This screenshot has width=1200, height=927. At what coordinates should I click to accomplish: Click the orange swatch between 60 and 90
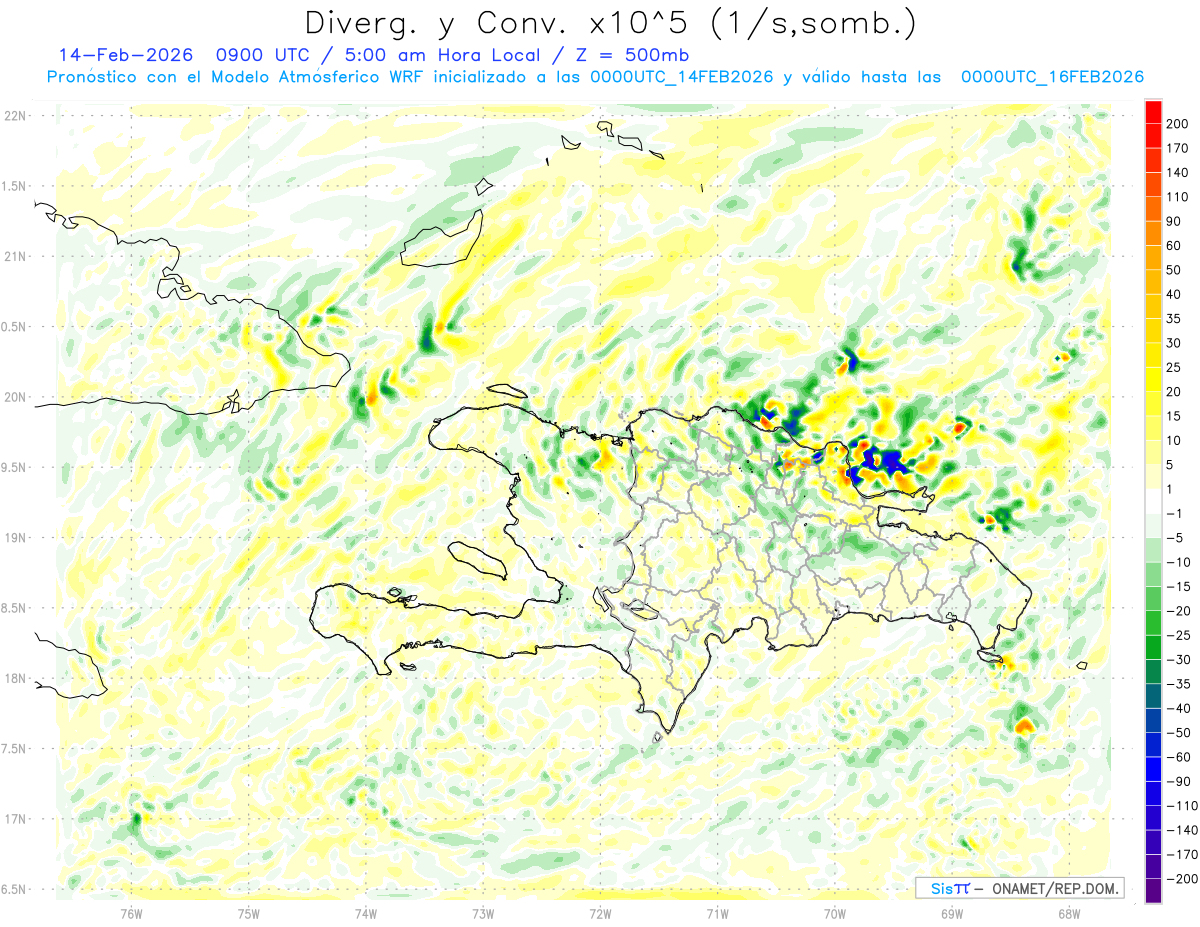click(1153, 233)
